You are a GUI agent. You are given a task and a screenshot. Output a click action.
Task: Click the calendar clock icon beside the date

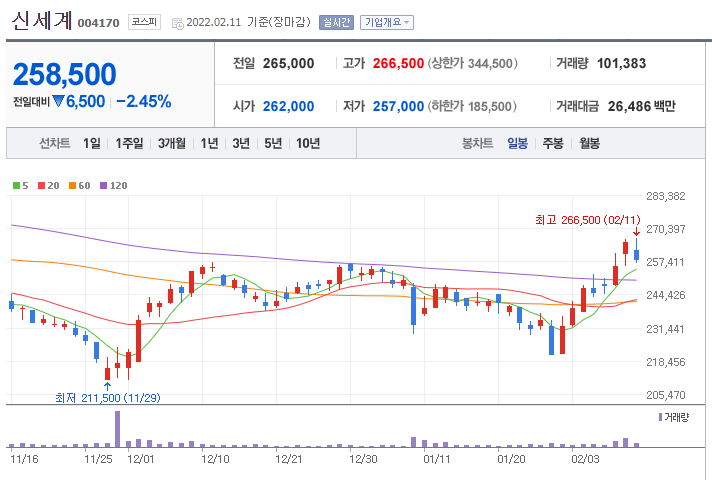pos(178,24)
